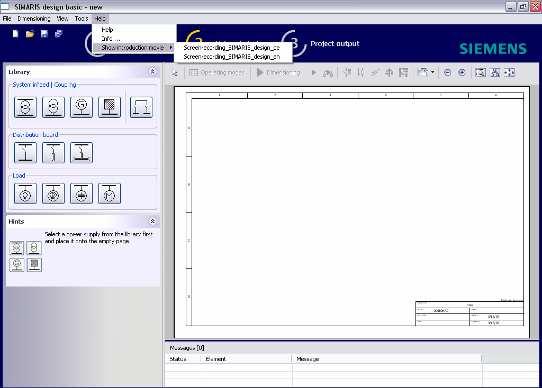The height and width of the screenshot is (388, 542).
Task: Open the dropdown arrow beside view toolbar icon
Action: 432,72
